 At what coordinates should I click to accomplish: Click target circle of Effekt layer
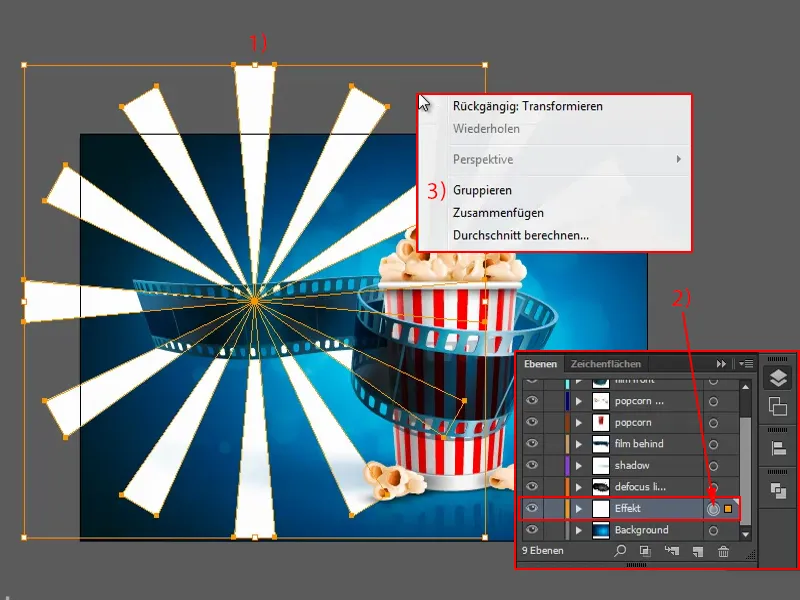(713, 509)
